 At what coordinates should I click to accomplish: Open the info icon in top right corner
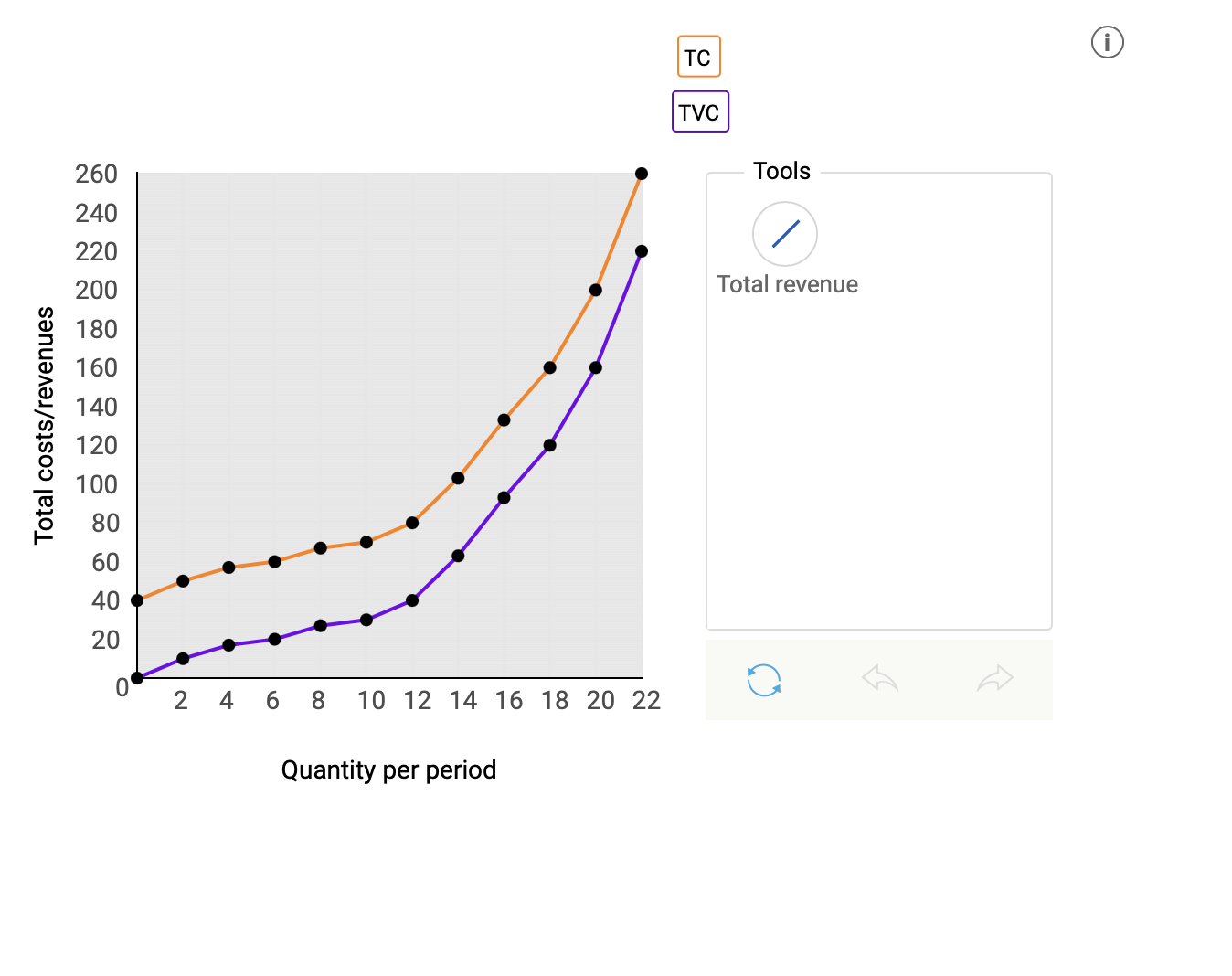point(1107,42)
